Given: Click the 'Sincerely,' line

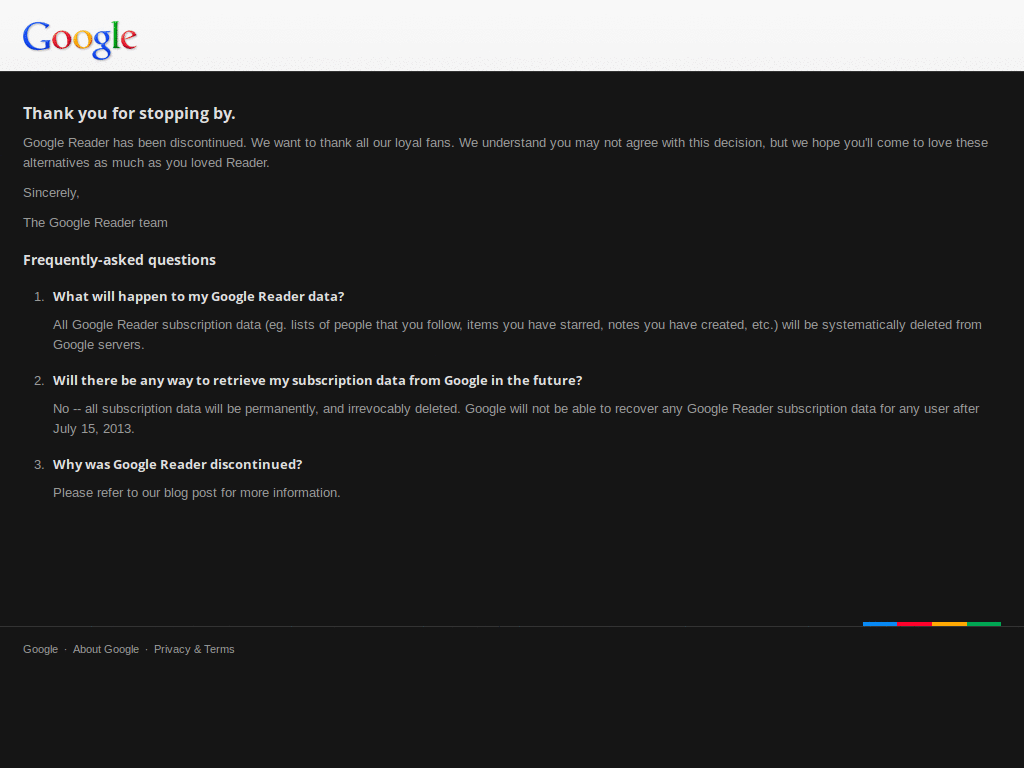Looking at the screenshot, I should pyautogui.click(x=51, y=193).
